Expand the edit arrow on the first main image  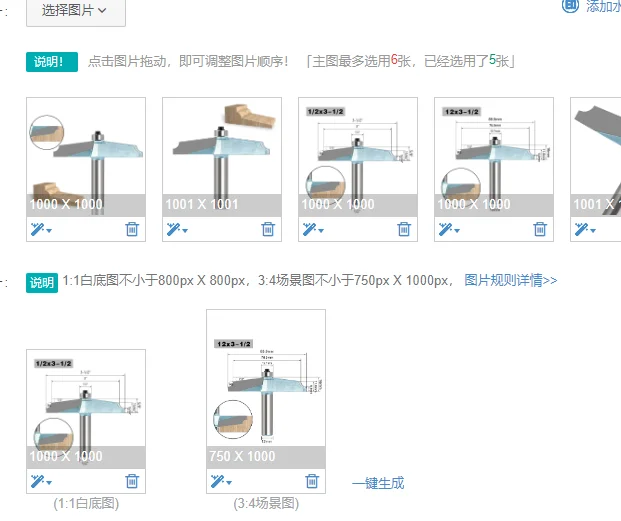[49, 230]
